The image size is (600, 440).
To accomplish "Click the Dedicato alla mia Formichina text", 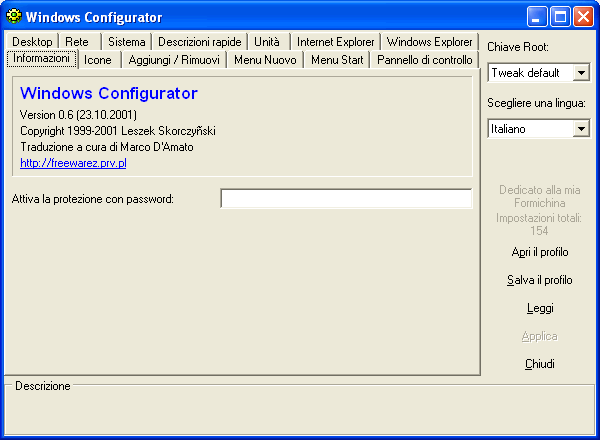I will 540,196.
